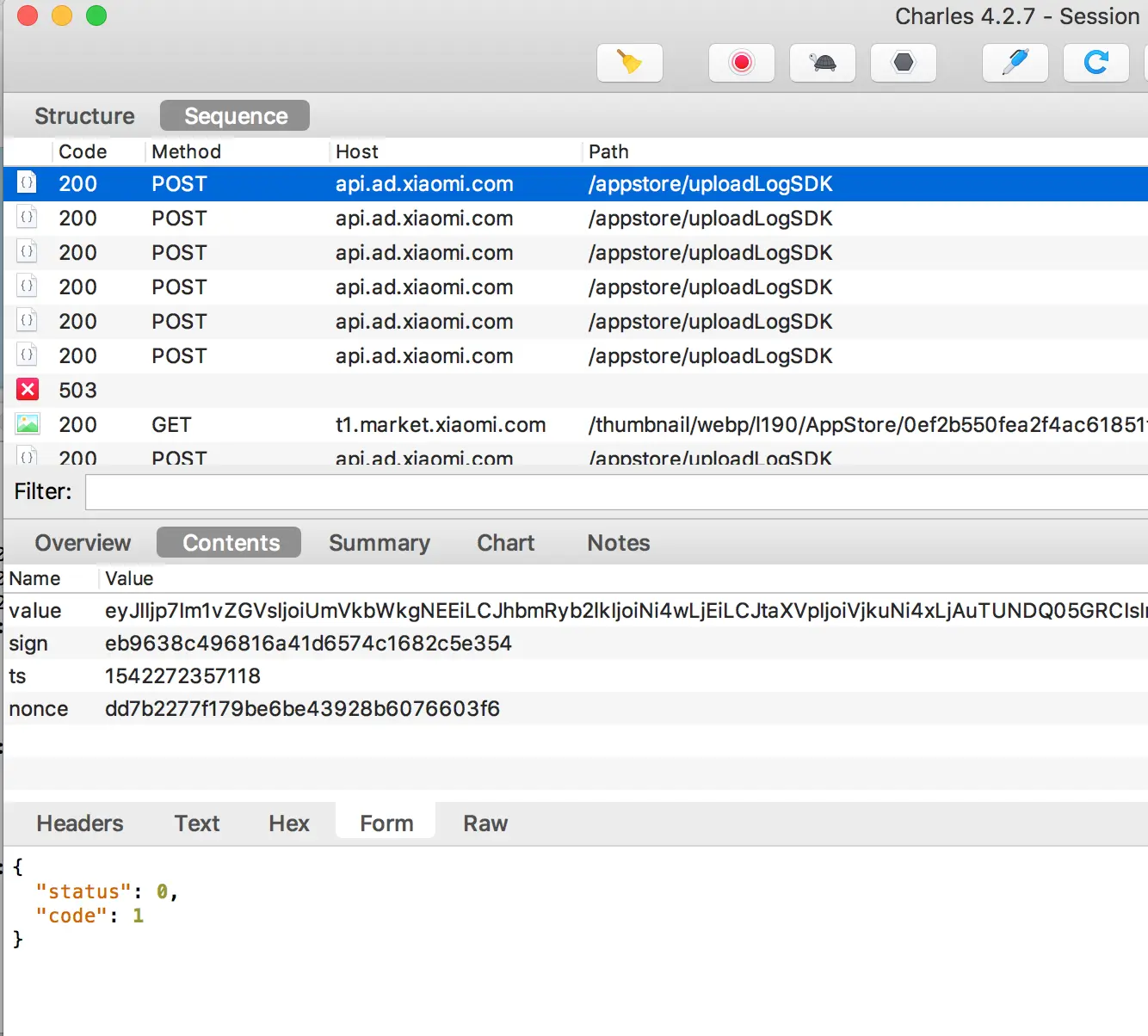Select the GET method cell
Image resolution: width=1148 pixels, height=1036 pixels.
point(171,424)
